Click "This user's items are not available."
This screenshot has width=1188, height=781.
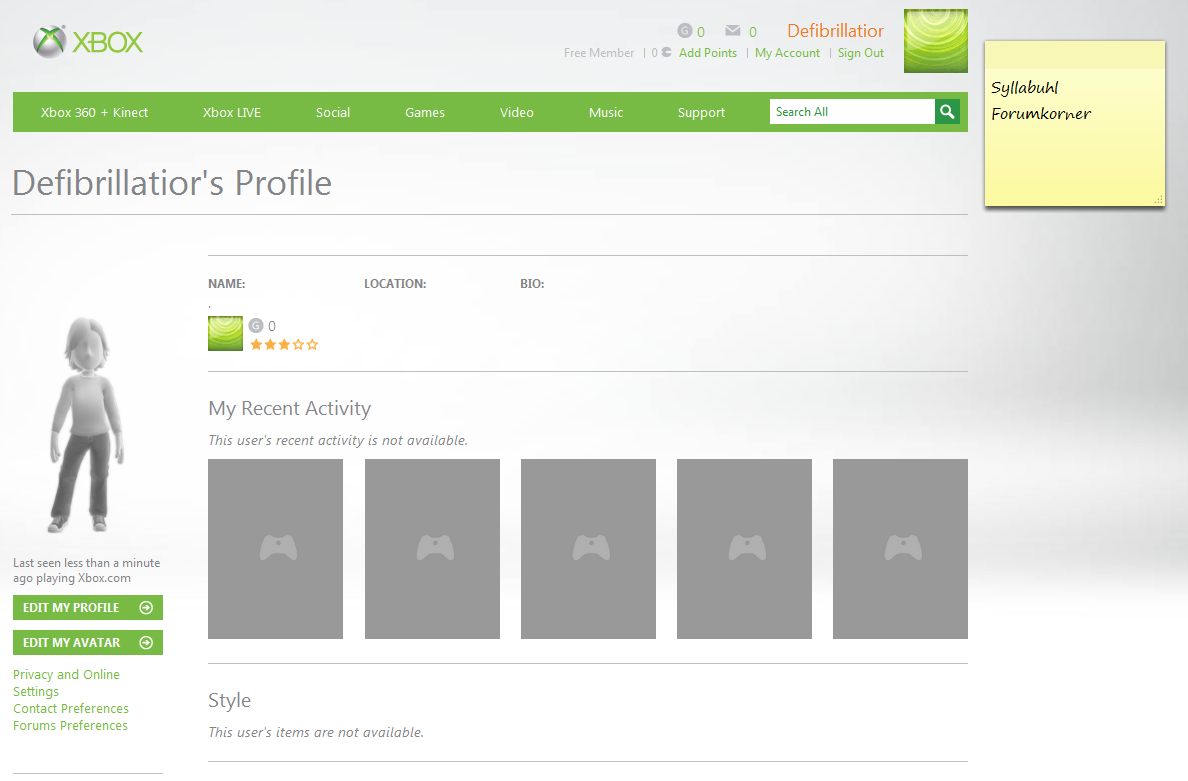point(316,733)
